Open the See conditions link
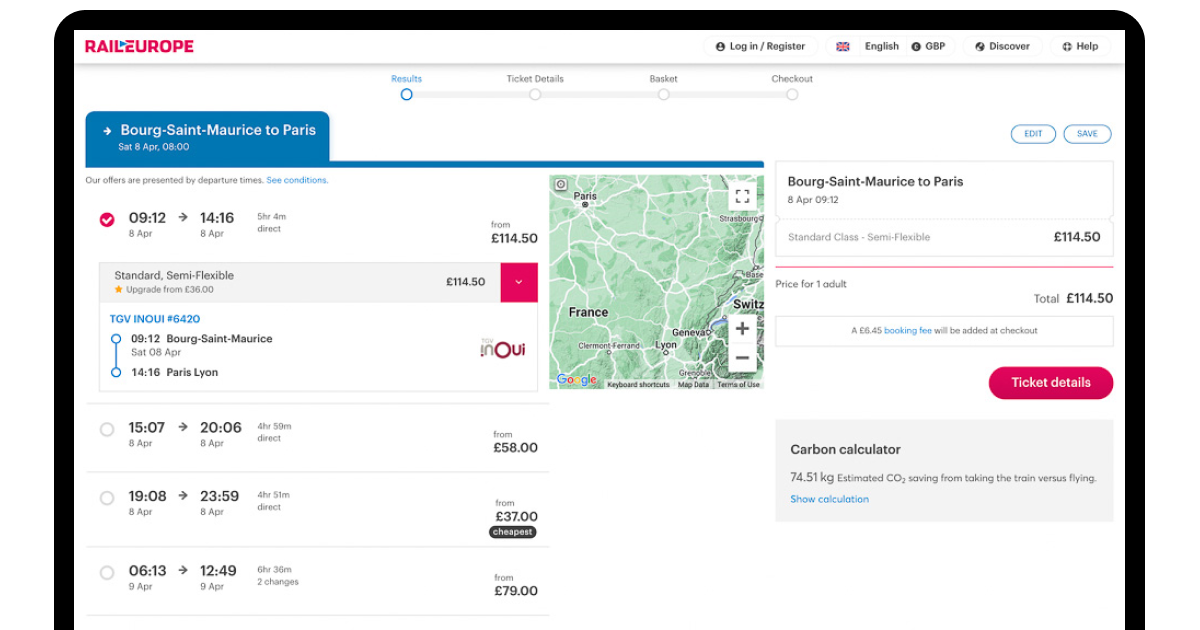 (297, 180)
